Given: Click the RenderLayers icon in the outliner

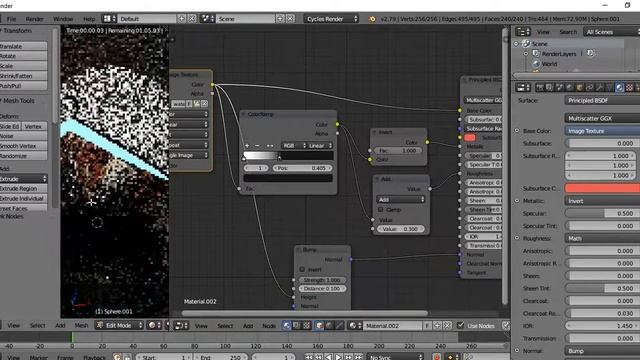Looking at the screenshot, I should click(536, 53).
